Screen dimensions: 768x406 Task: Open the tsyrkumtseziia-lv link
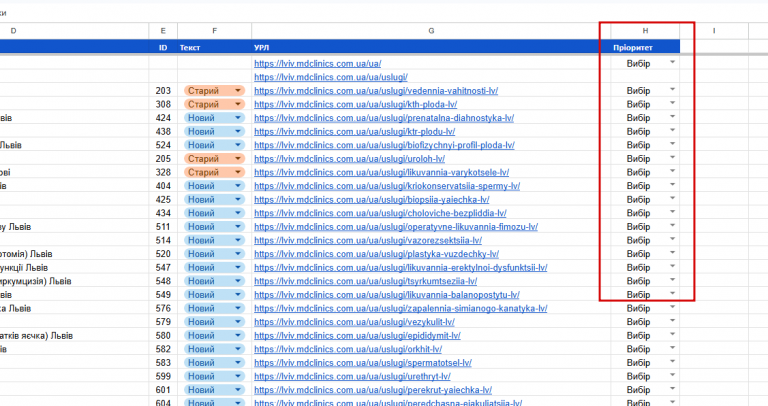(x=365, y=281)
